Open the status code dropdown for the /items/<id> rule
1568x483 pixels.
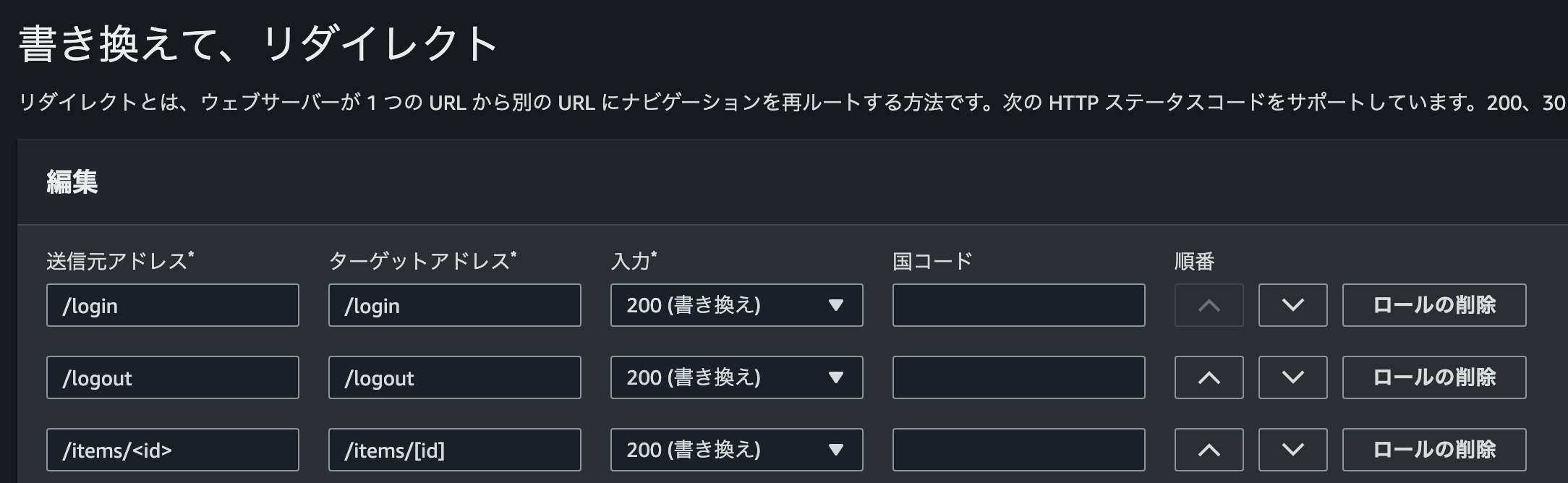coord(736,449)
